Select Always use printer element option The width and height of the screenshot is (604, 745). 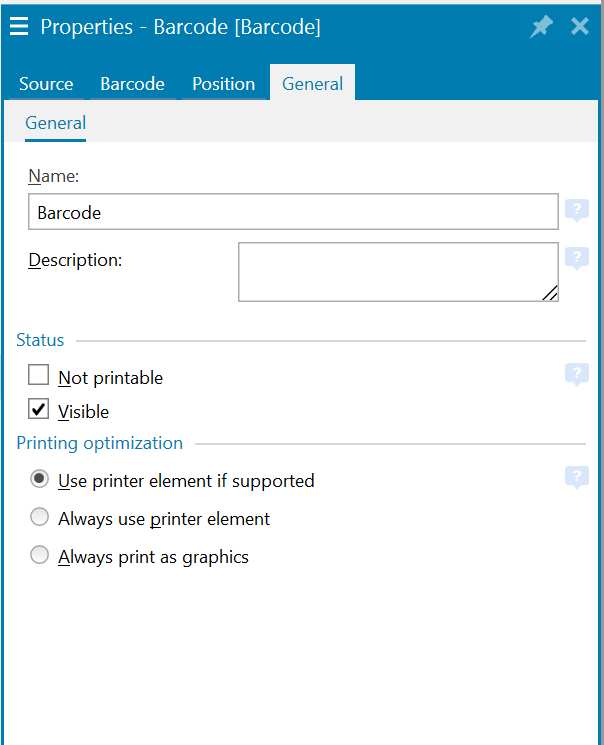40,518
